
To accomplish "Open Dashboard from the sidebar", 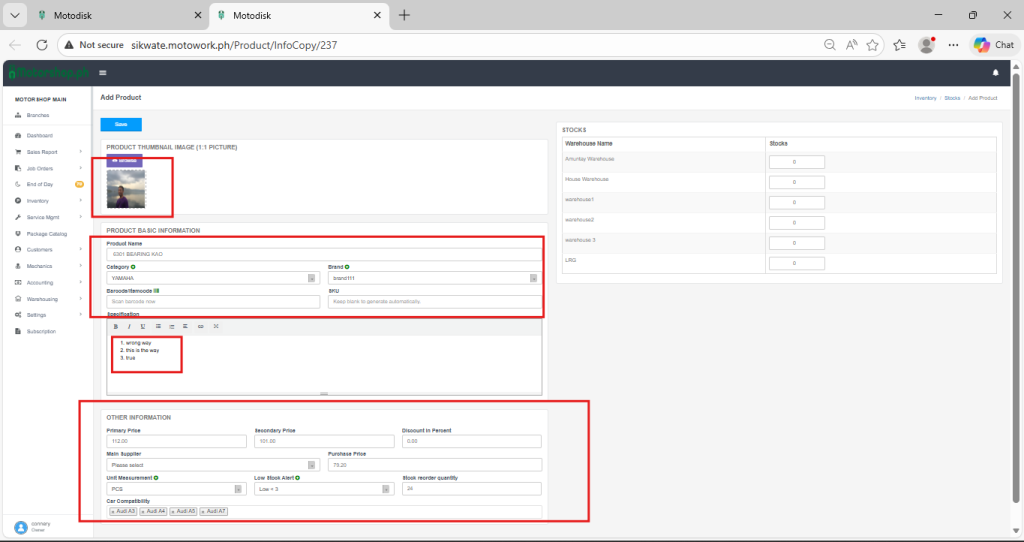I will [40, 135].
